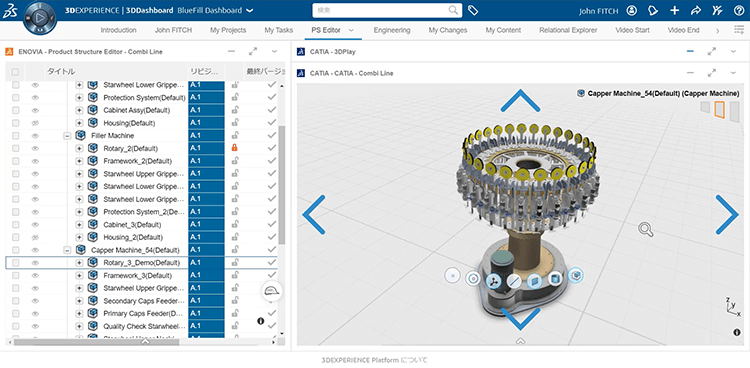Click the right navigation arrow in 3D viewer
This screenshot has height=368, width=750.
click(x=727, y=214)
